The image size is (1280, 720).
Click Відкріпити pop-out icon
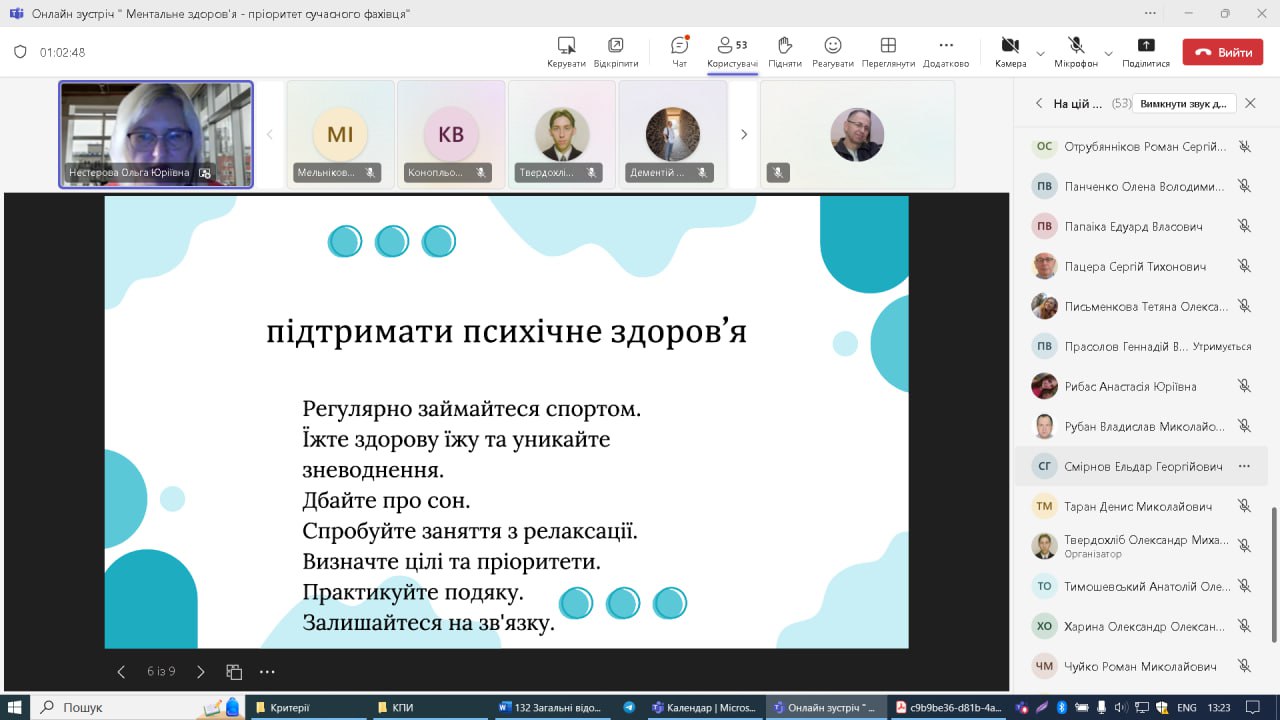coord(615,51)
